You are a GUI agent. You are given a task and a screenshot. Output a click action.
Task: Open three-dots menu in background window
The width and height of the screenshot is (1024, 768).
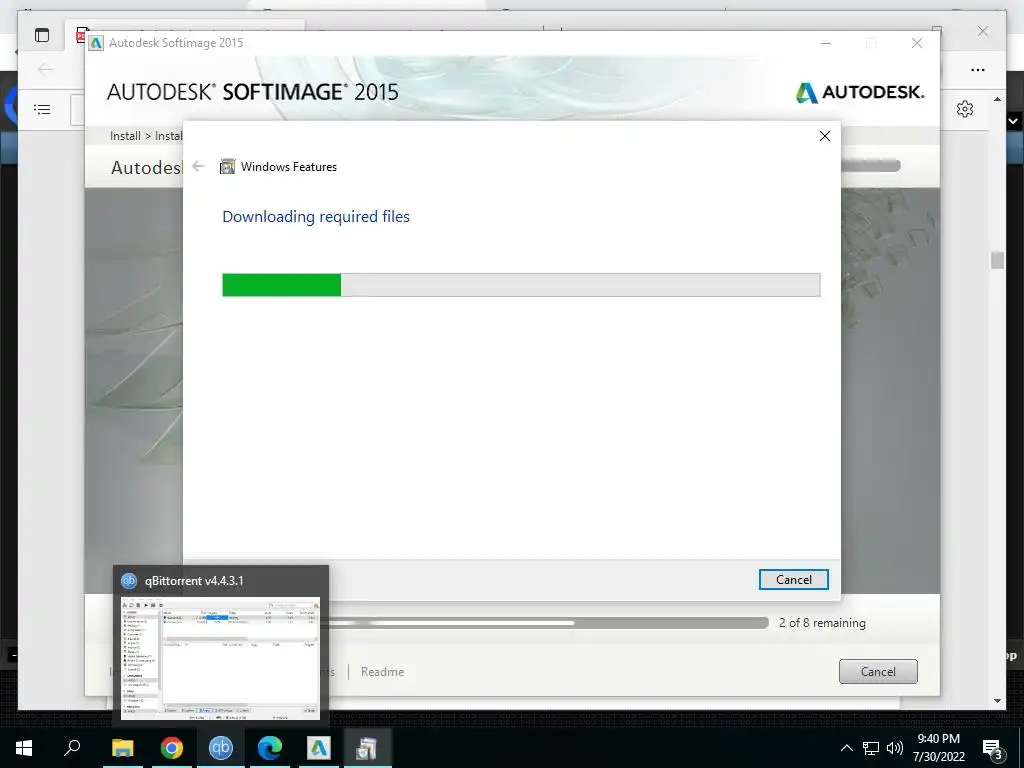pyautogui.click(x=978, y=70)
